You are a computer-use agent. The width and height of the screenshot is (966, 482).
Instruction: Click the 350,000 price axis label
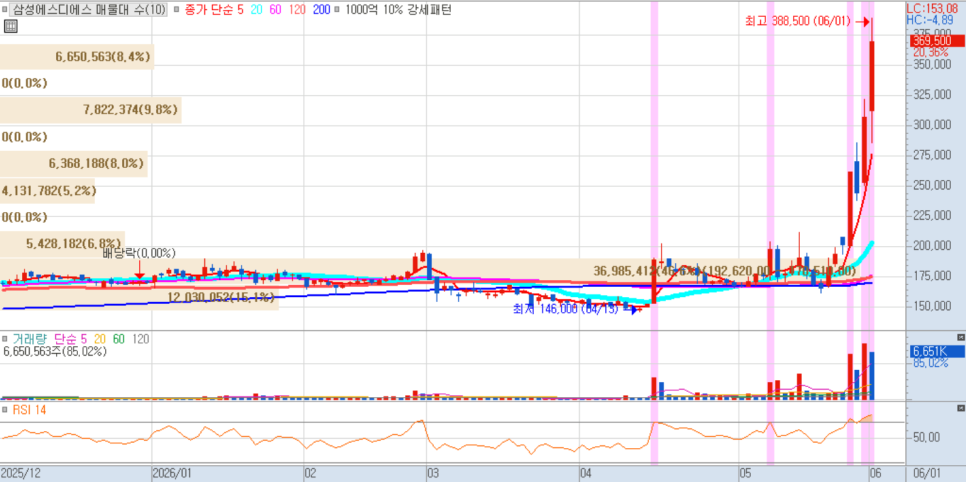(935, 64)
